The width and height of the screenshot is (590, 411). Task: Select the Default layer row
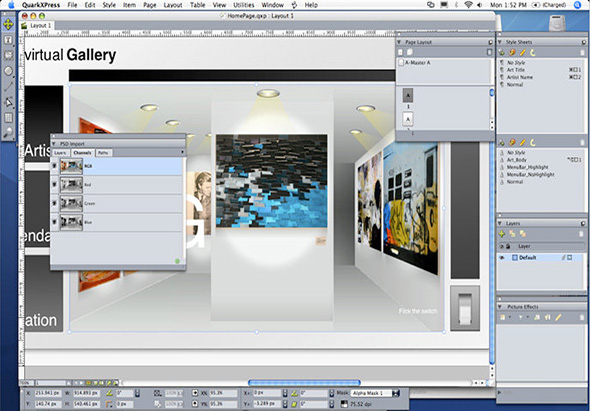point(541,258)
